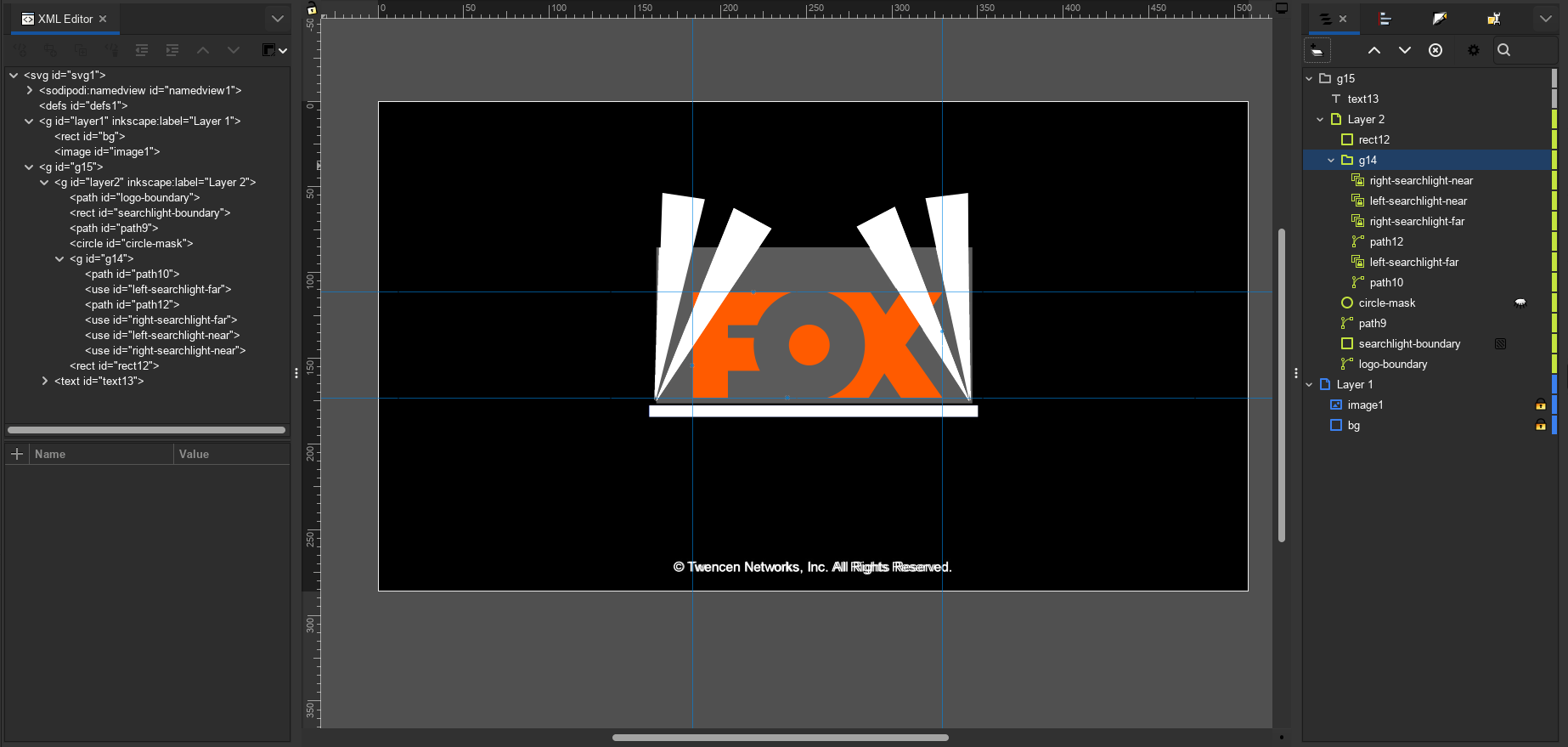Collapse the svg1 root node in XML tree
Screen dimensions: 1568x747
tap(14, 76)
